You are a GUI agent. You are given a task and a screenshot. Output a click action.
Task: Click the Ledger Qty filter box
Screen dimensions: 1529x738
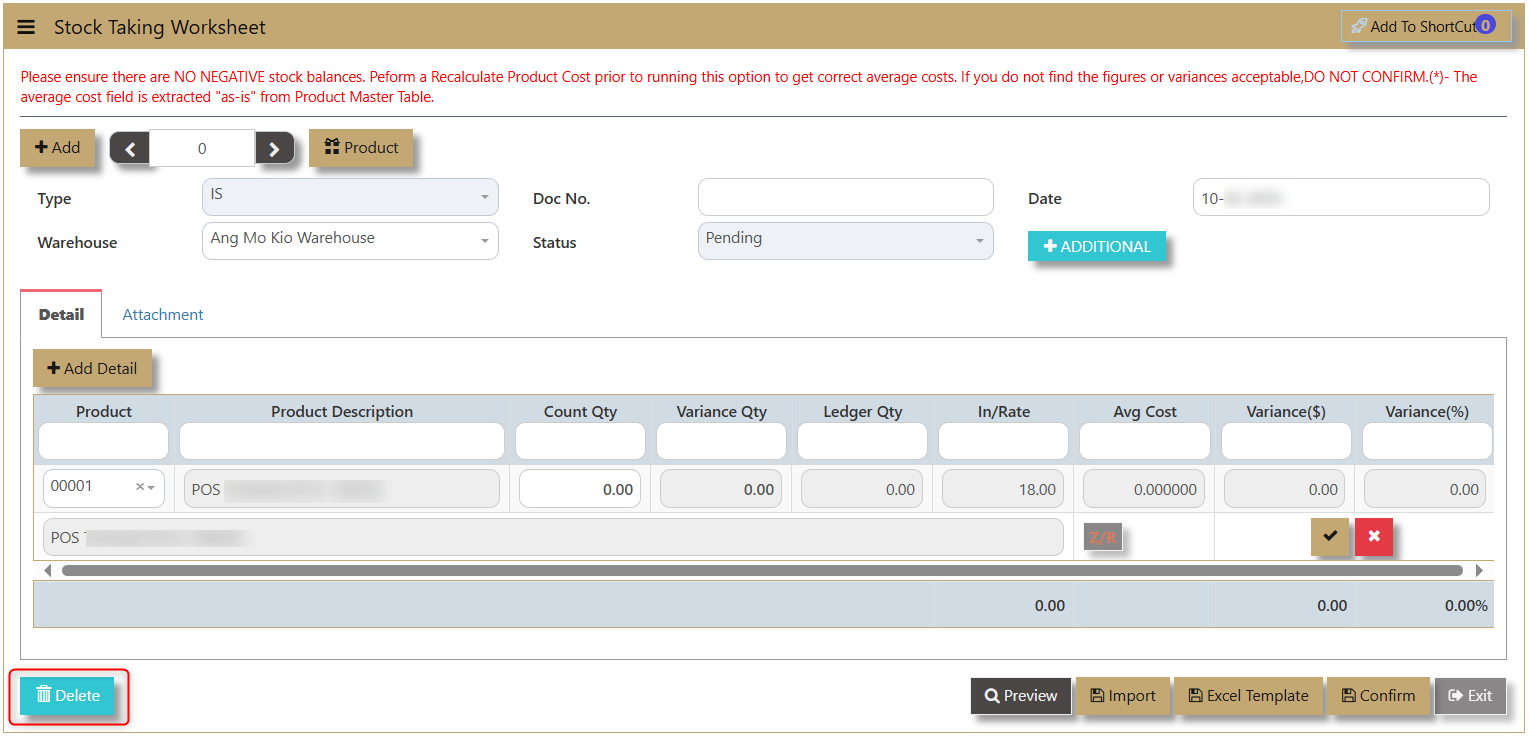click(862, 441)
